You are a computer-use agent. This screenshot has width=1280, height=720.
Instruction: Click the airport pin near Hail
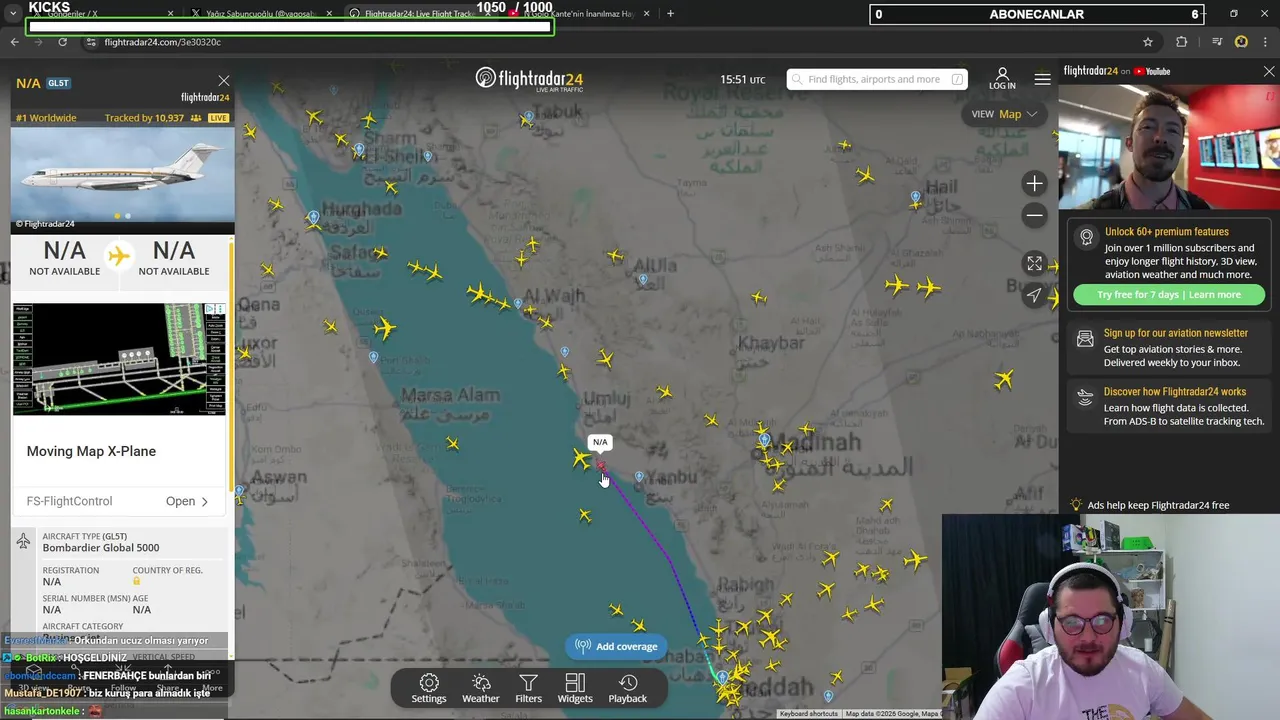pyautogui.click(x=915, y=197)
